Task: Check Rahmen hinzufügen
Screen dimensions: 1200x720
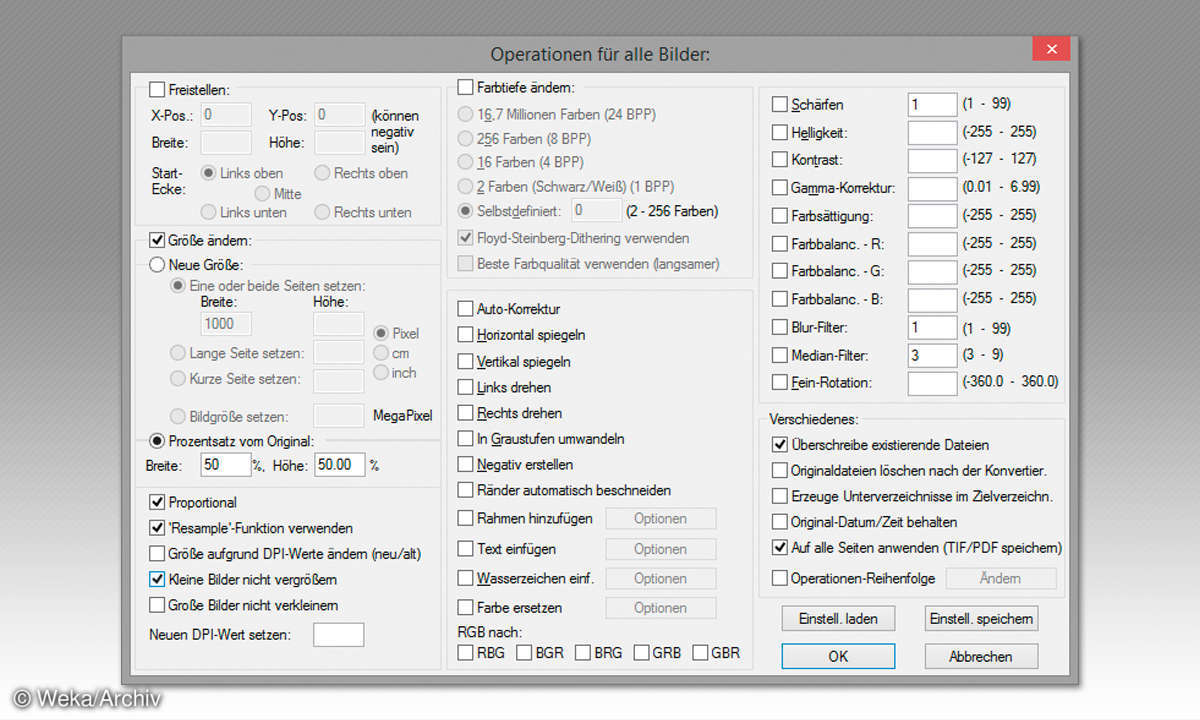Action: pos(465,518)
